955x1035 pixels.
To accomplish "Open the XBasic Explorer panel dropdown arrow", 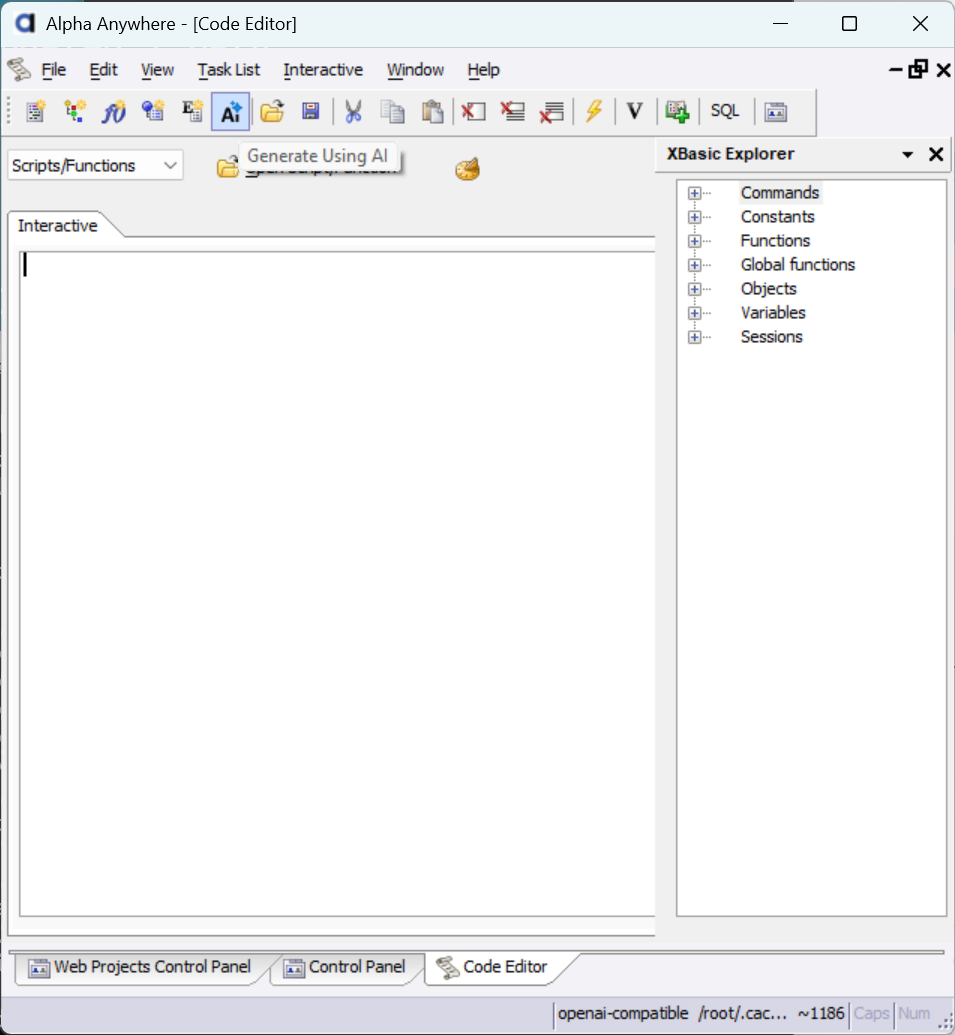I will pyautogui.click(x=907, y=154).
